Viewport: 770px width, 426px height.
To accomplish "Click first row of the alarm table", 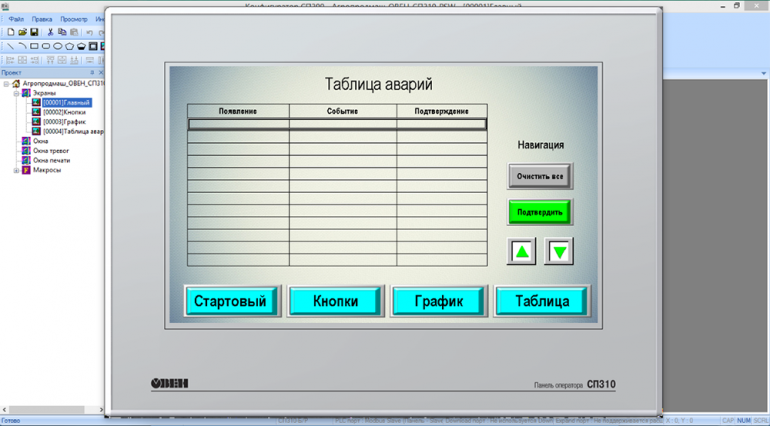I will tap(337, 125).
